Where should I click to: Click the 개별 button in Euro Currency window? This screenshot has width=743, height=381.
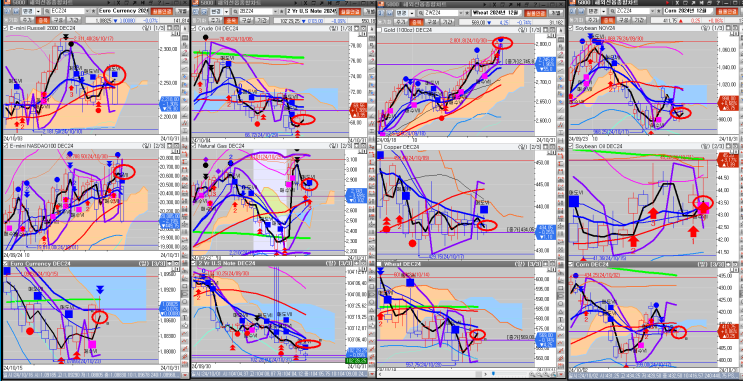(182, 11)
